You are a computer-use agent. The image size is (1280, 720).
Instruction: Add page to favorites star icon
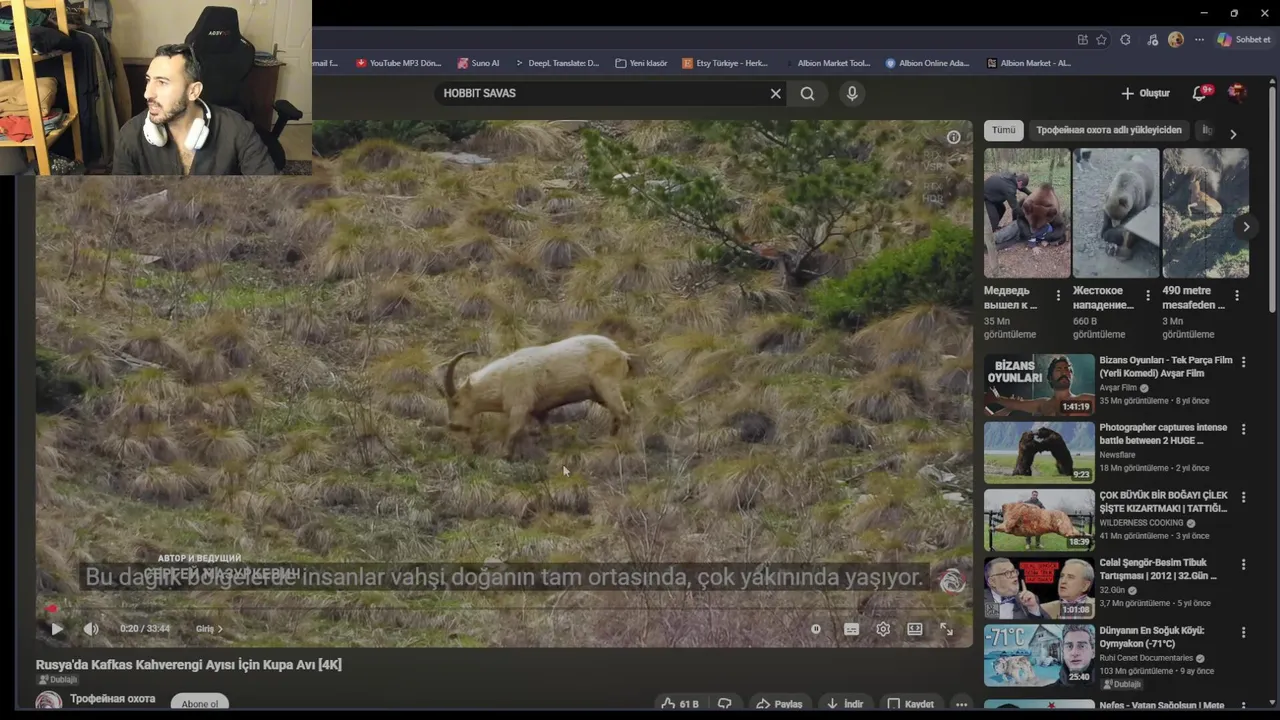point(1101,40)
